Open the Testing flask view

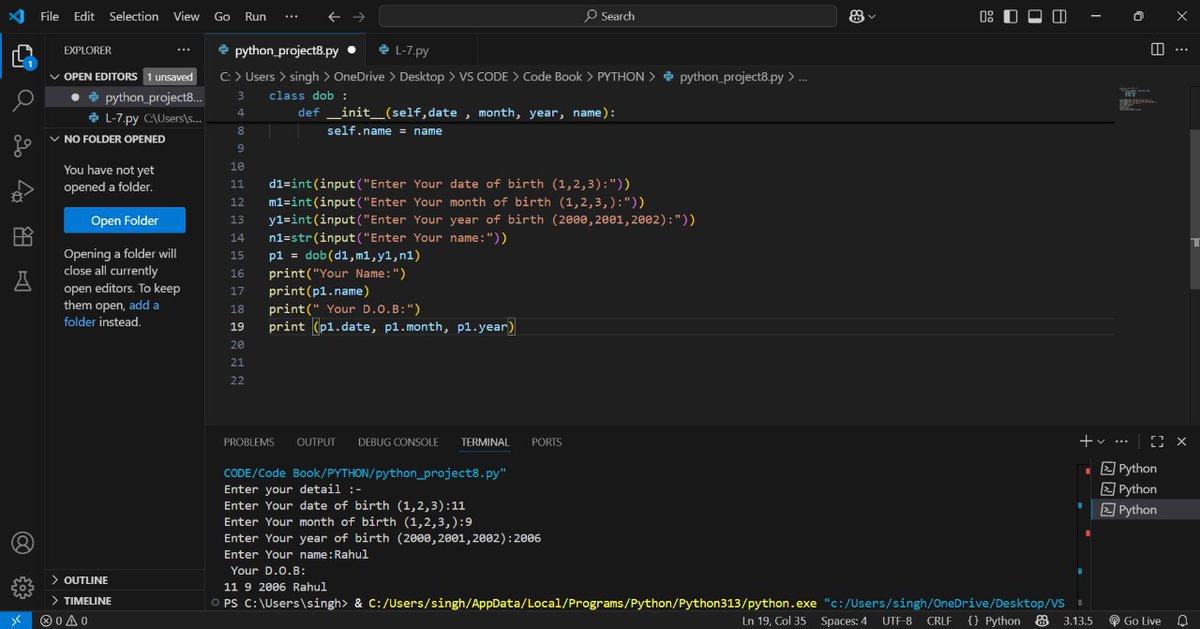pos(22,282)
